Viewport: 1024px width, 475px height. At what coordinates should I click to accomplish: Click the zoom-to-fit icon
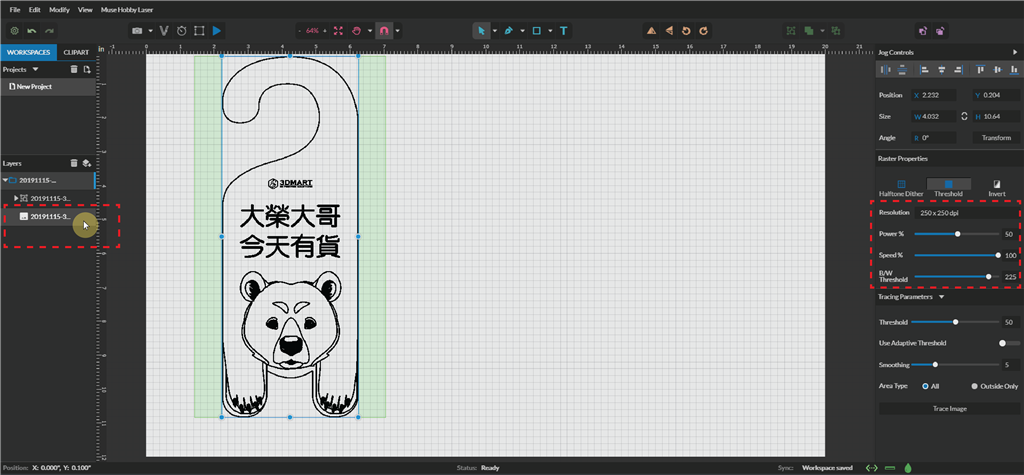pos(338,31)
